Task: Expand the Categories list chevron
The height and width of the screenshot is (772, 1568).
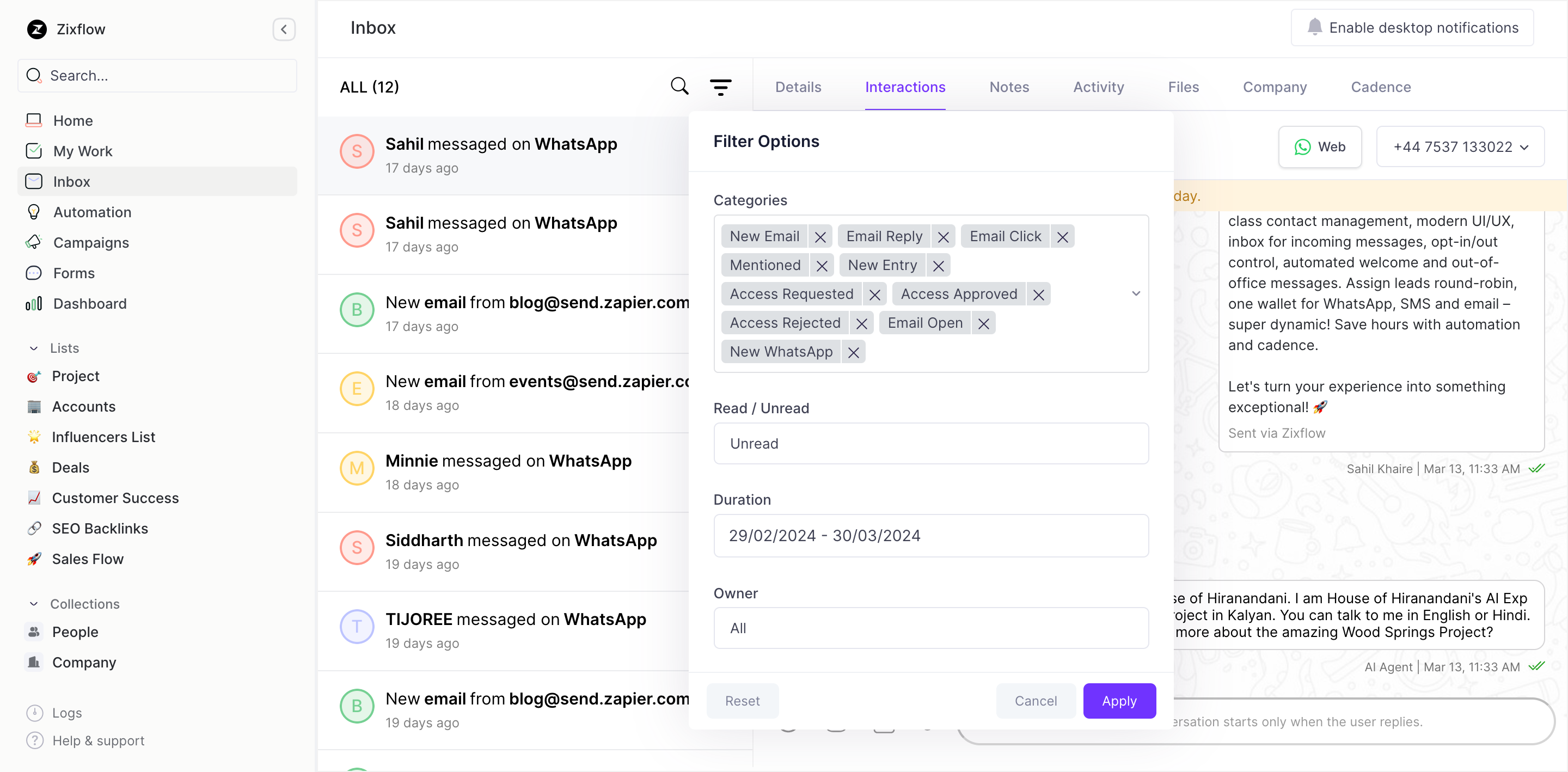Action: coord(1135,293)
